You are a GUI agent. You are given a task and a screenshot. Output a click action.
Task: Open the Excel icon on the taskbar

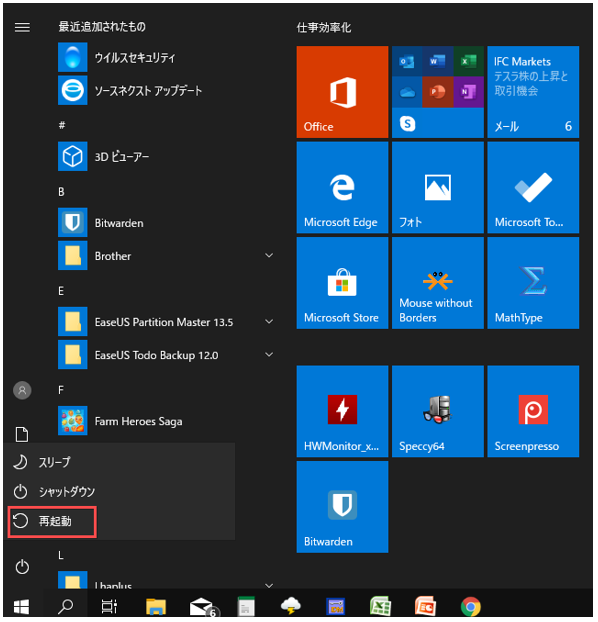click(380, 607)
